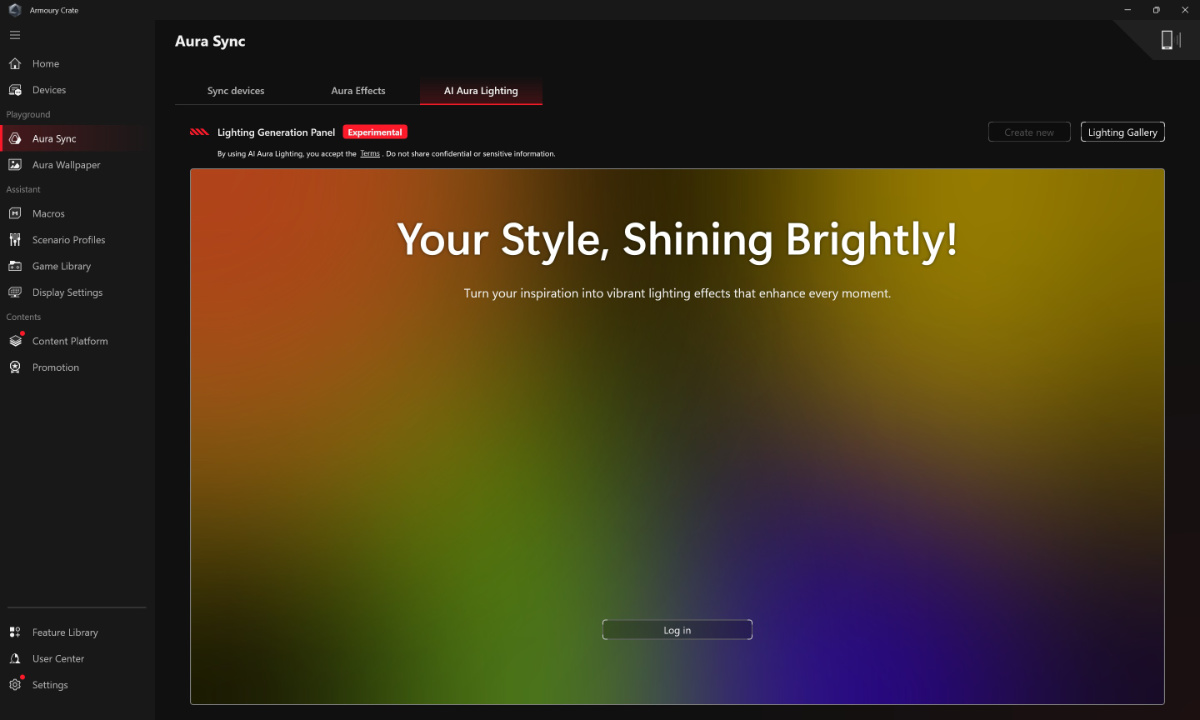Click the 'Contents' section label
This screenshot has height=720, width=1200.
click(x=24, y=317)
